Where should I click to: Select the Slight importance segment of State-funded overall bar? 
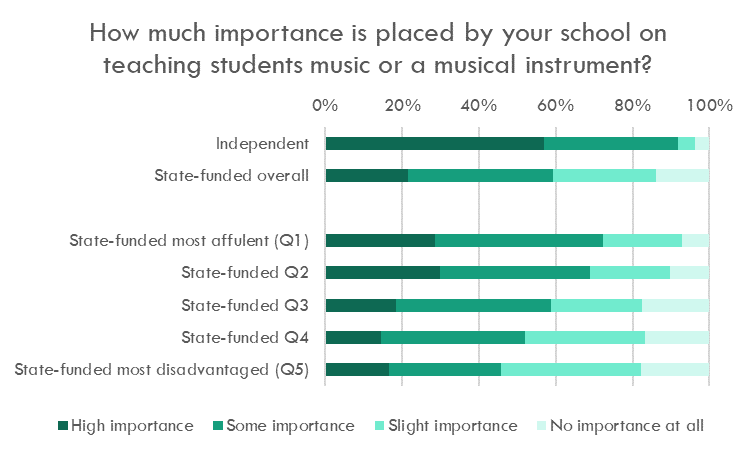click(x=604, y=176)
